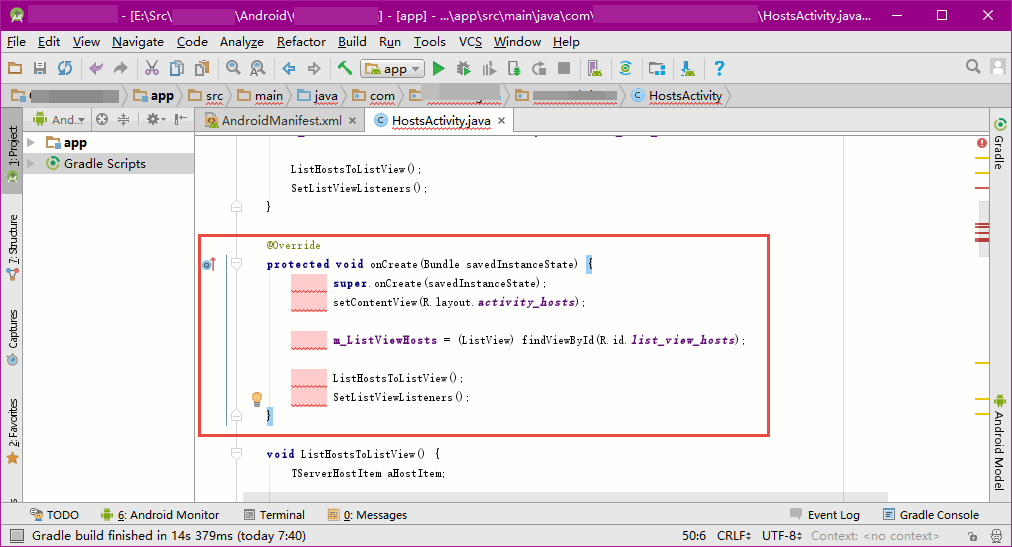Open the 6: Android Monitor tool window
The image size is (1012, 547).
click(160, 515)
